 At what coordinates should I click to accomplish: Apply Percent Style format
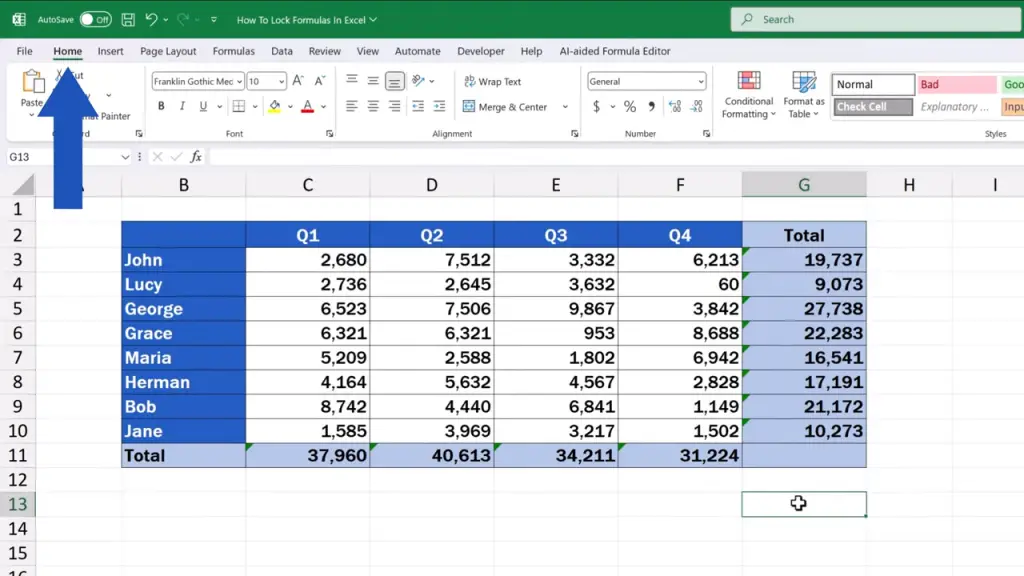click(629, 106)
